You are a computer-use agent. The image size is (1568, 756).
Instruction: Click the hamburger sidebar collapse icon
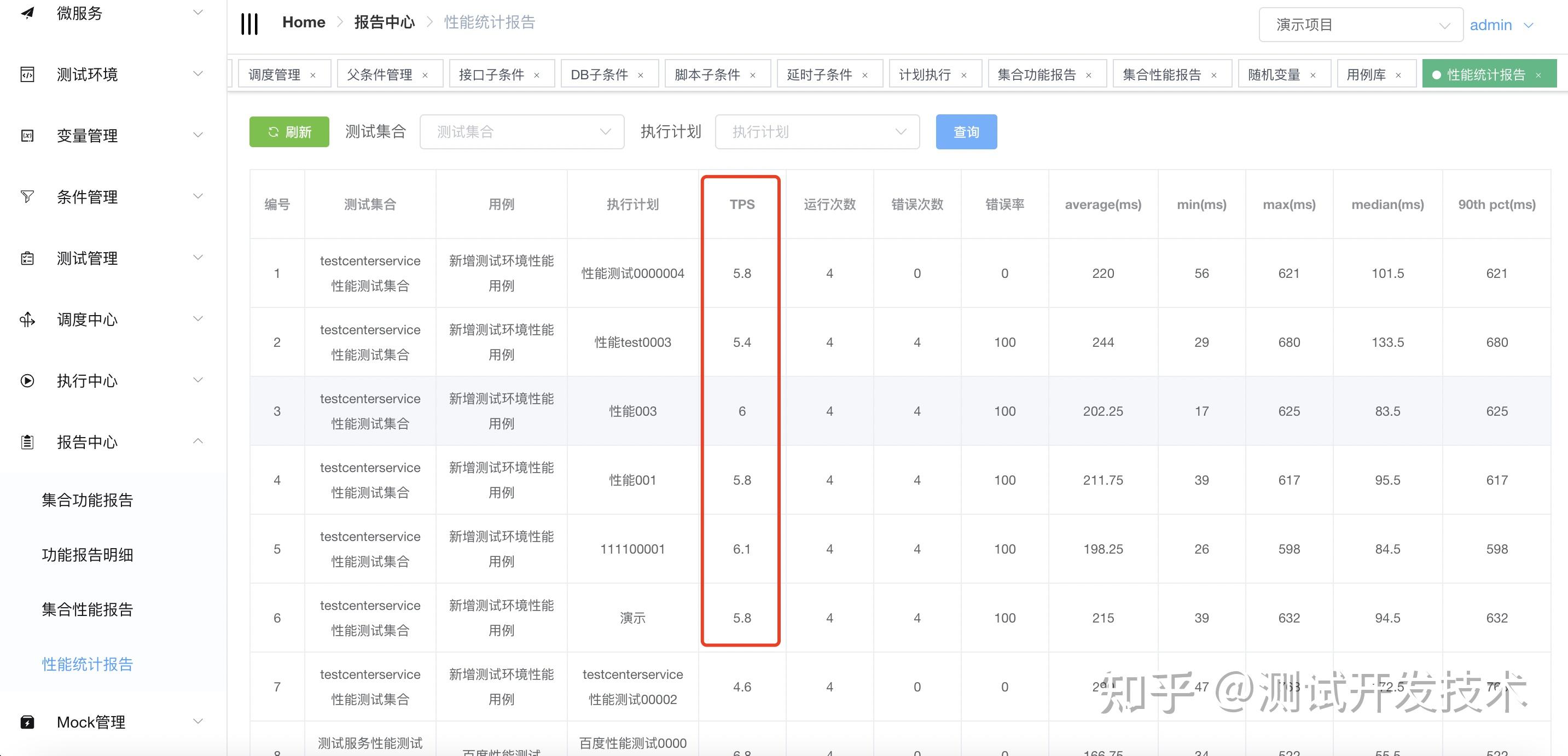tap(249, 24)
